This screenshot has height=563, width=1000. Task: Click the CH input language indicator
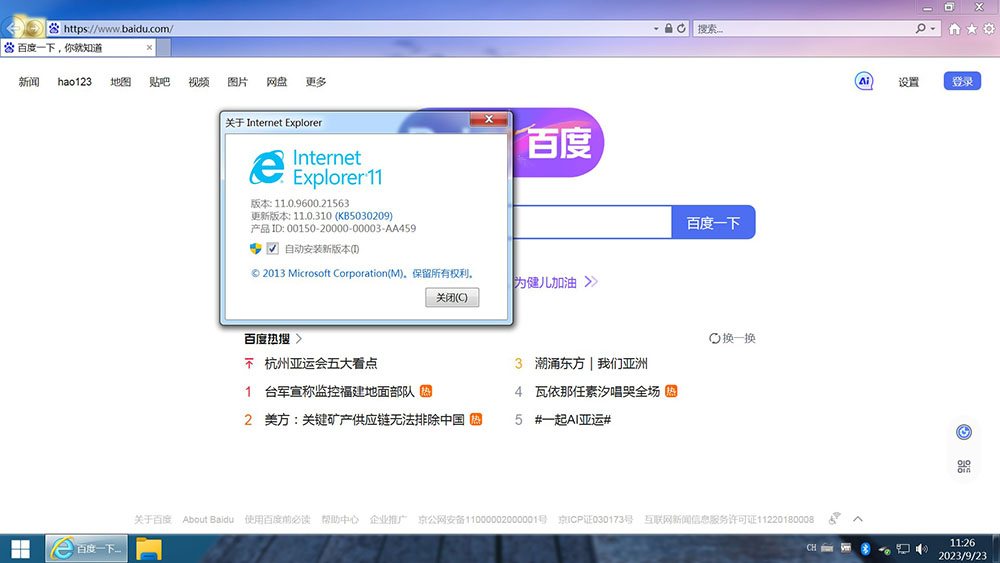[811, 548]
